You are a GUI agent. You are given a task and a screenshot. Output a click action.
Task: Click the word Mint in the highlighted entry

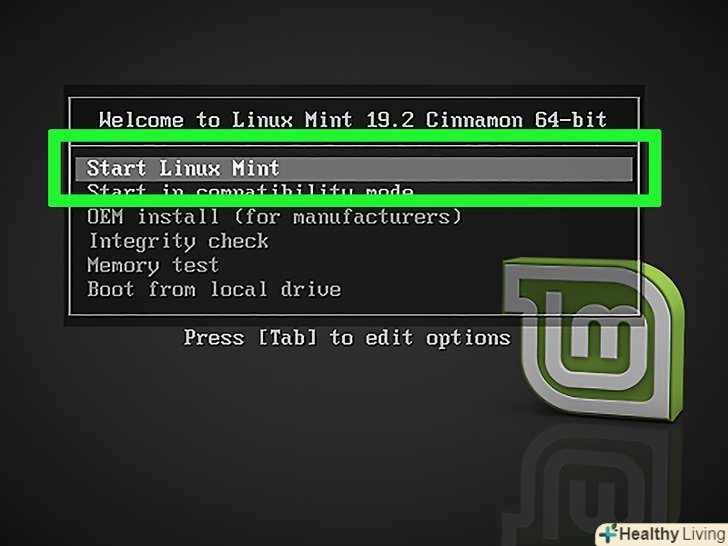click(x=256, y=168)
